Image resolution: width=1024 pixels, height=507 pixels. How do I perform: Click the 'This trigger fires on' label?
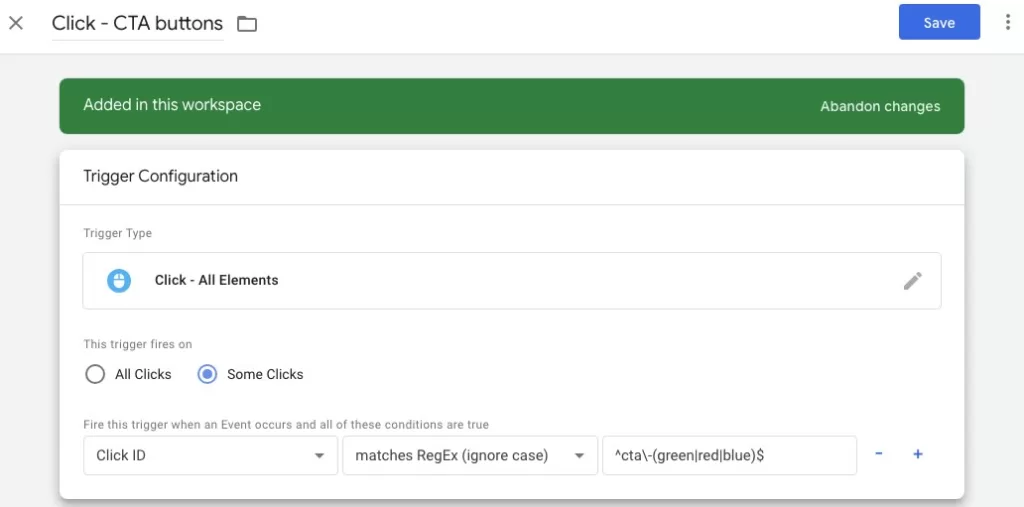137,344
